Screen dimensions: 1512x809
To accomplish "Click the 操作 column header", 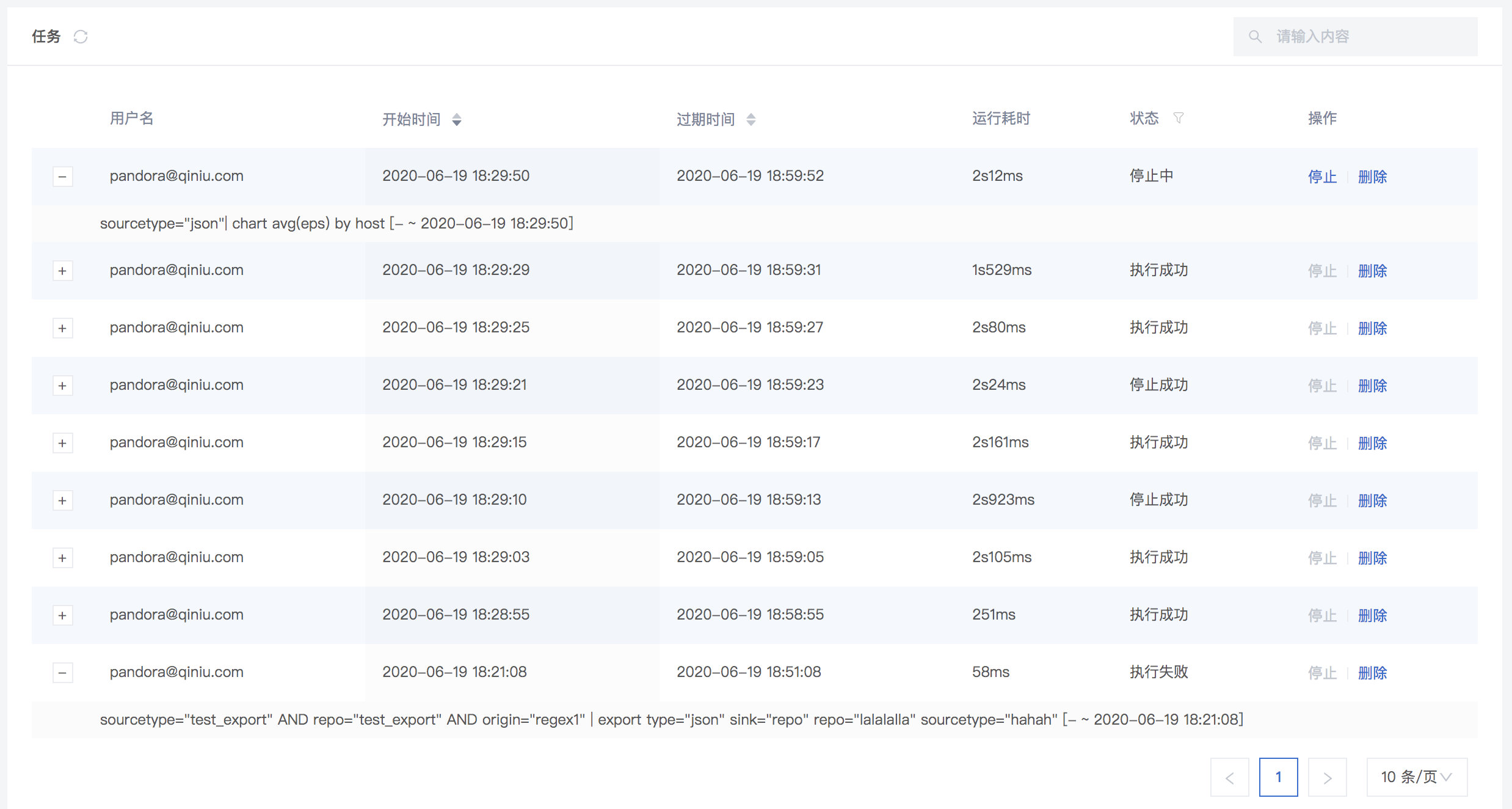I will [x=1322, y=118].
